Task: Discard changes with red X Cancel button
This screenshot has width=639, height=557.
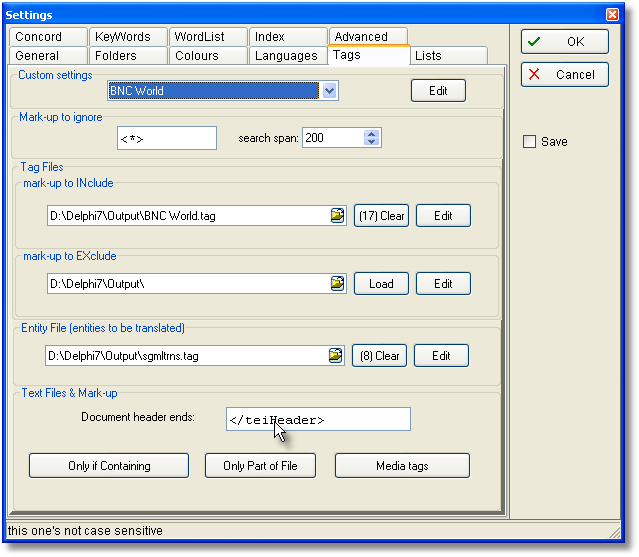Action: (x=565, y=75)
